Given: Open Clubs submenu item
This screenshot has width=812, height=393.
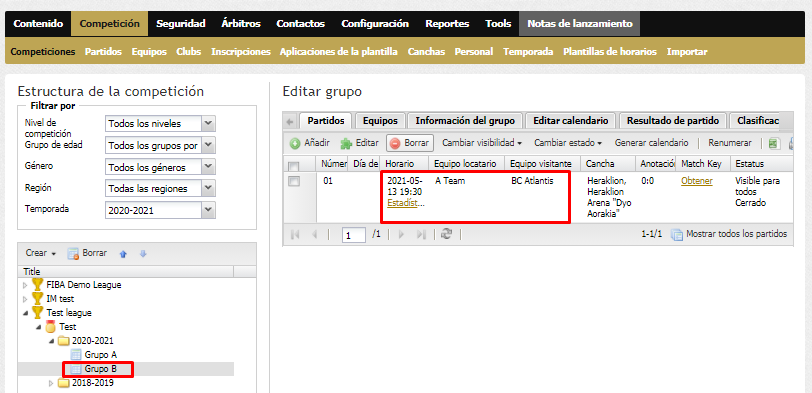Looking at the screenshot, I should 188,52.
